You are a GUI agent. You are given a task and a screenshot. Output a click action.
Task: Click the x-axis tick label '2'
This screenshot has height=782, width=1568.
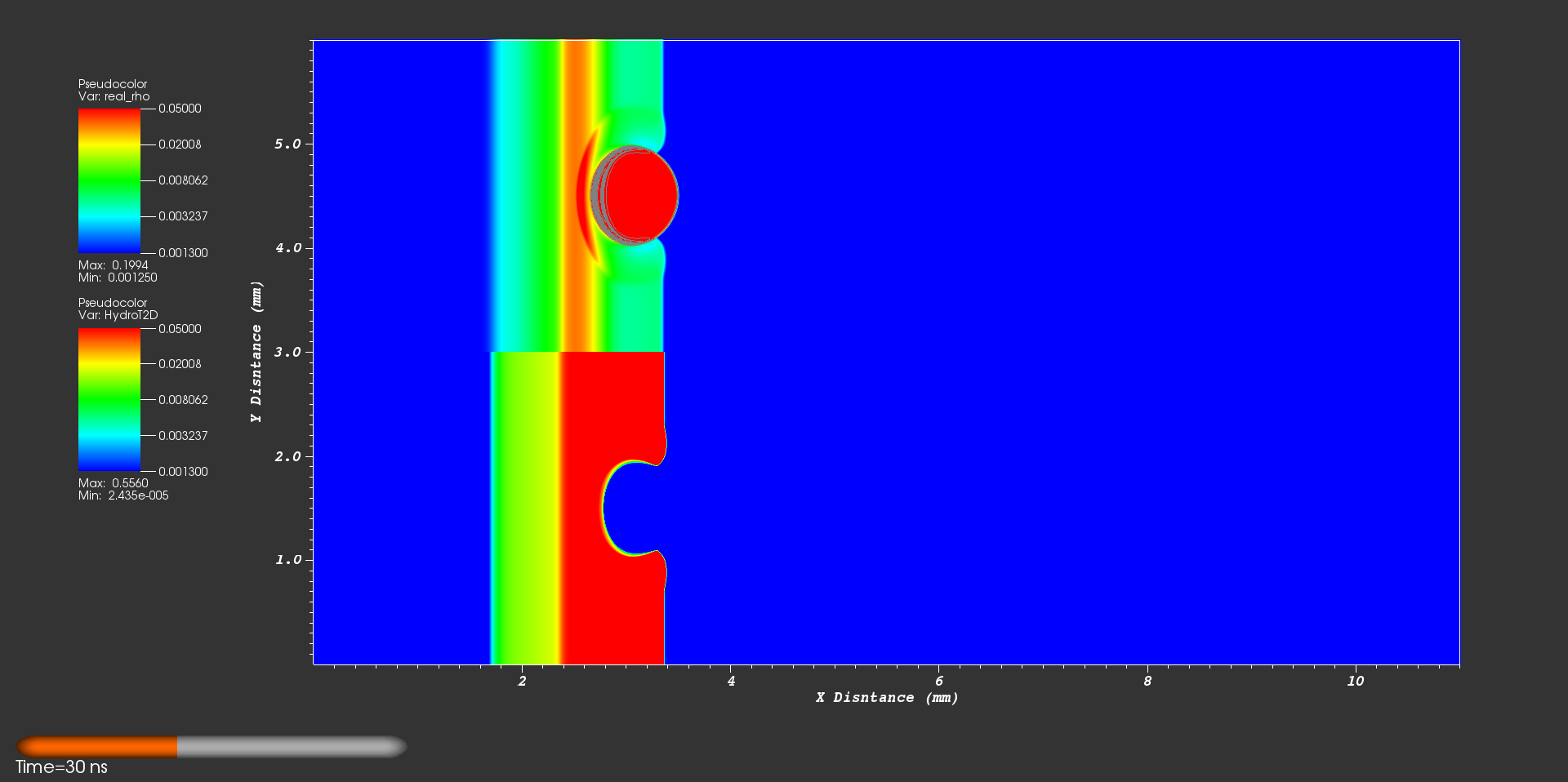(x=523, y=681)
